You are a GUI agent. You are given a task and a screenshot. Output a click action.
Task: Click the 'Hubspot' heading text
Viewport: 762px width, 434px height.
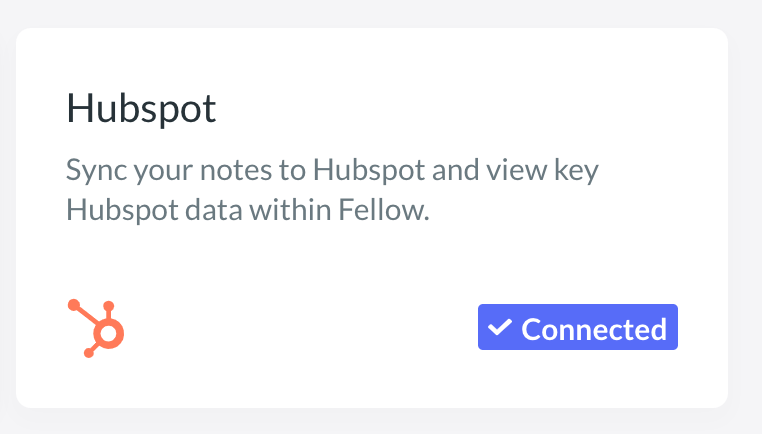tap(141, 108)
